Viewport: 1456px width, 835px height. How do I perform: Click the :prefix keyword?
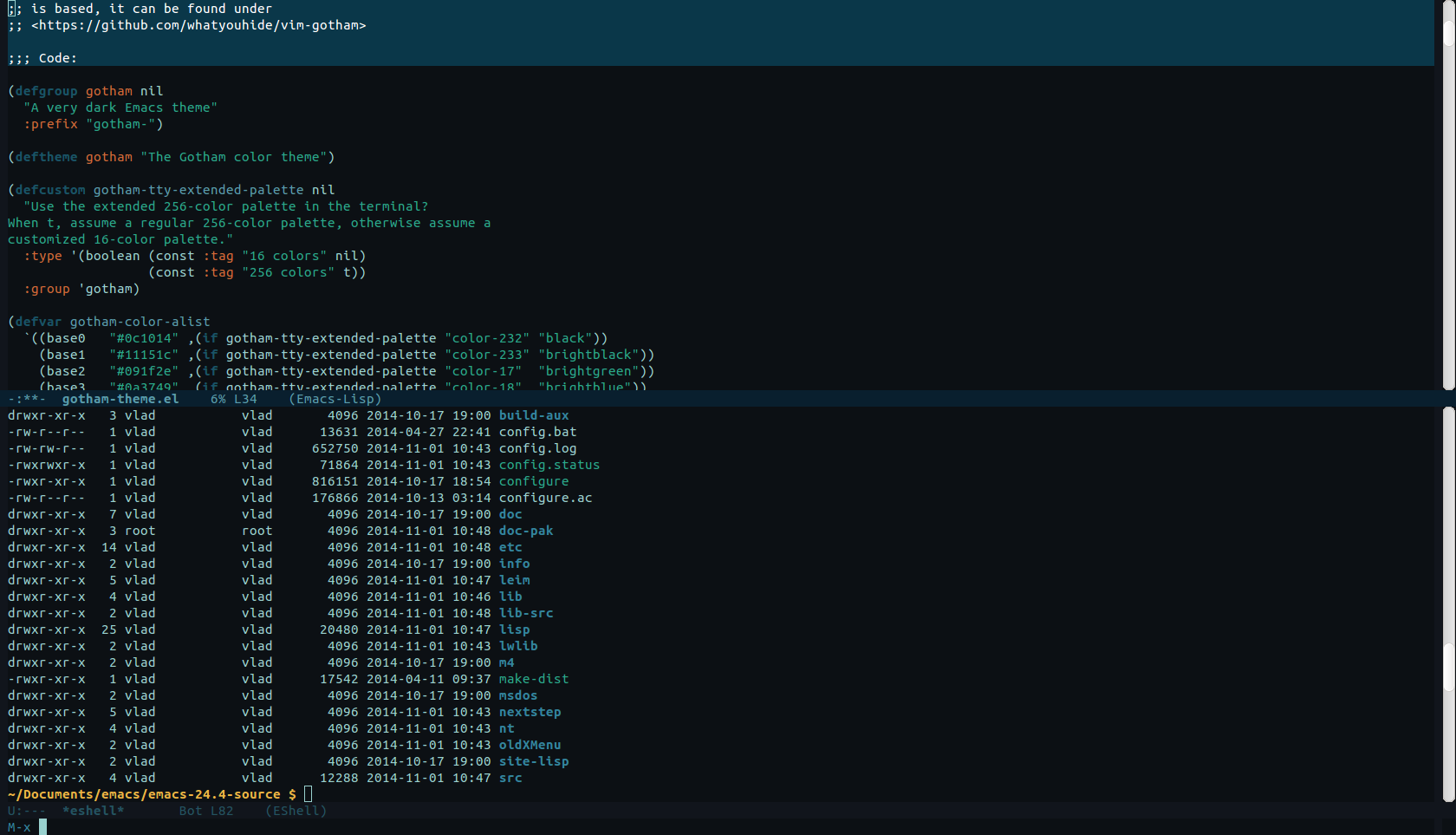click(50, 124)
